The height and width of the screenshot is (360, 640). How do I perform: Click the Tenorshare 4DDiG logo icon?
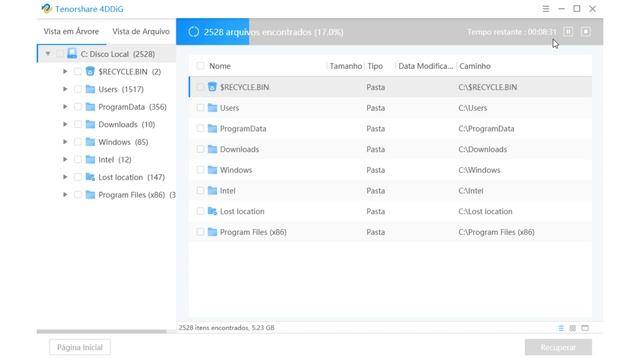pos(47,9)
